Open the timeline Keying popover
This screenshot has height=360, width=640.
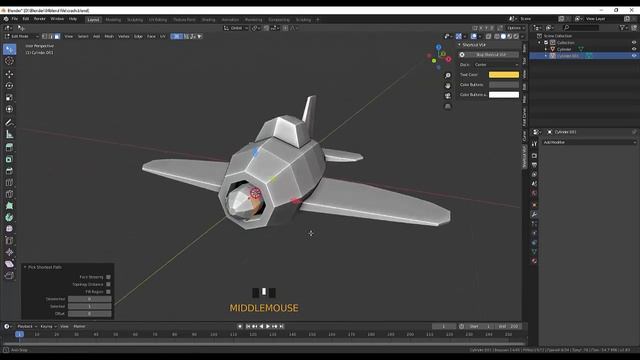pyautogui.click(x=48, y=326)
